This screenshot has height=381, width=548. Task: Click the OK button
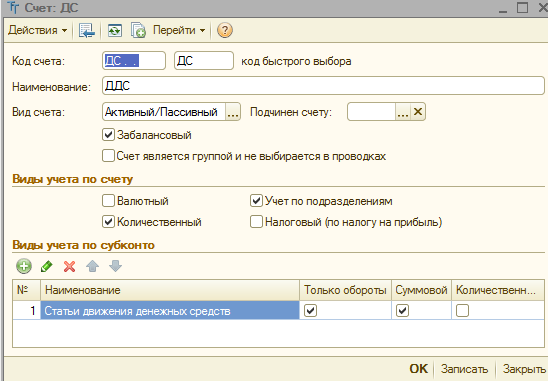418,369
